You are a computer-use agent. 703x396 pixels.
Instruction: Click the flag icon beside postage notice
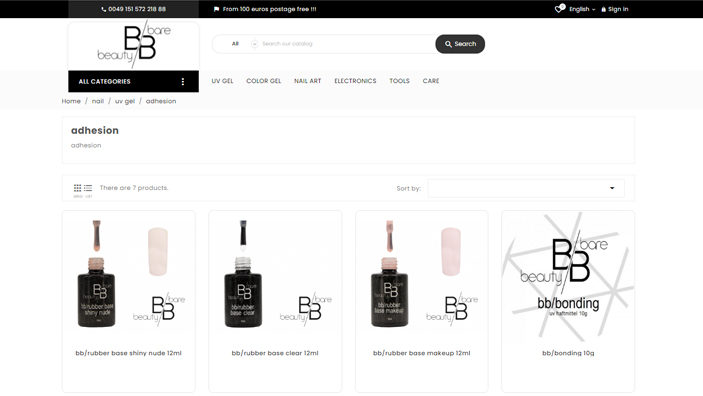217,9
